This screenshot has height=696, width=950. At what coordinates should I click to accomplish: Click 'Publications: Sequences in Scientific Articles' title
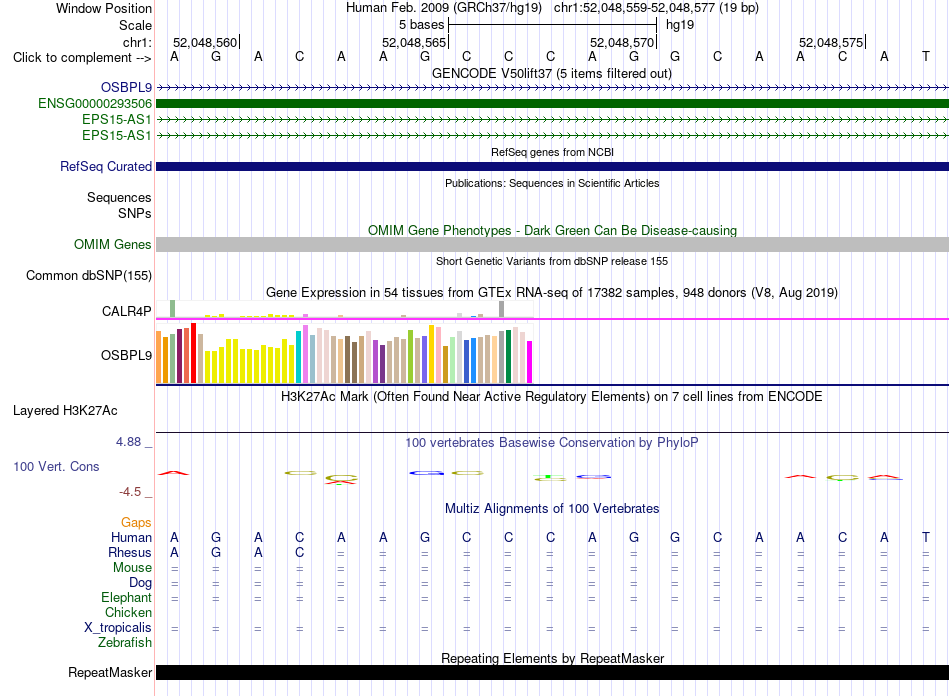[552, 183]
